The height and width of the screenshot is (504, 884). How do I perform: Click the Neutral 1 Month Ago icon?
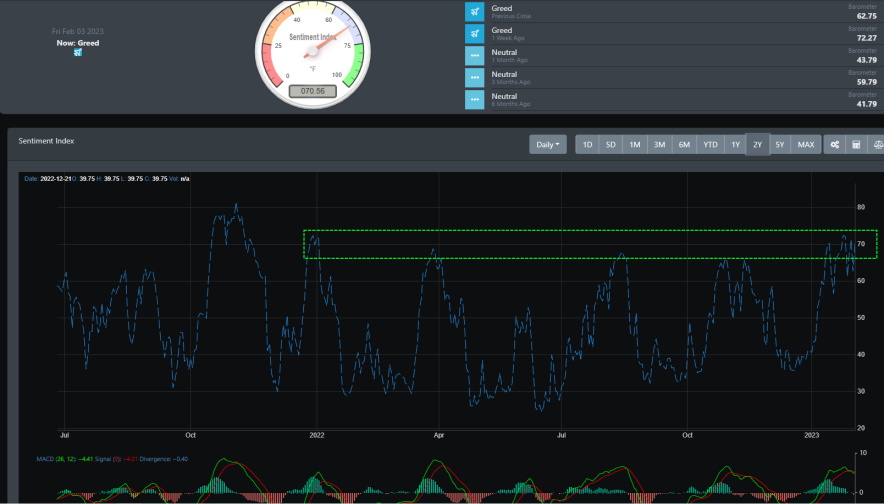[475, 56]
